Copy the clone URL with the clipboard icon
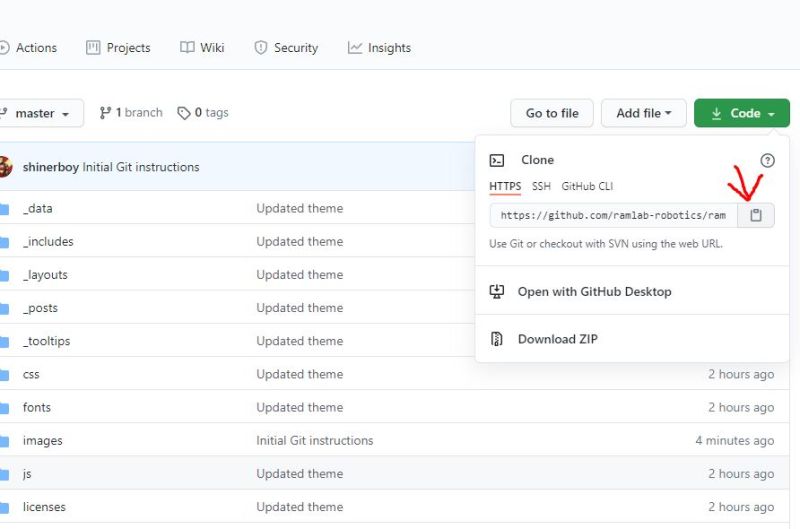Image resolution: width=800 pixels, height=529 pixels. (x=756, y=215)
